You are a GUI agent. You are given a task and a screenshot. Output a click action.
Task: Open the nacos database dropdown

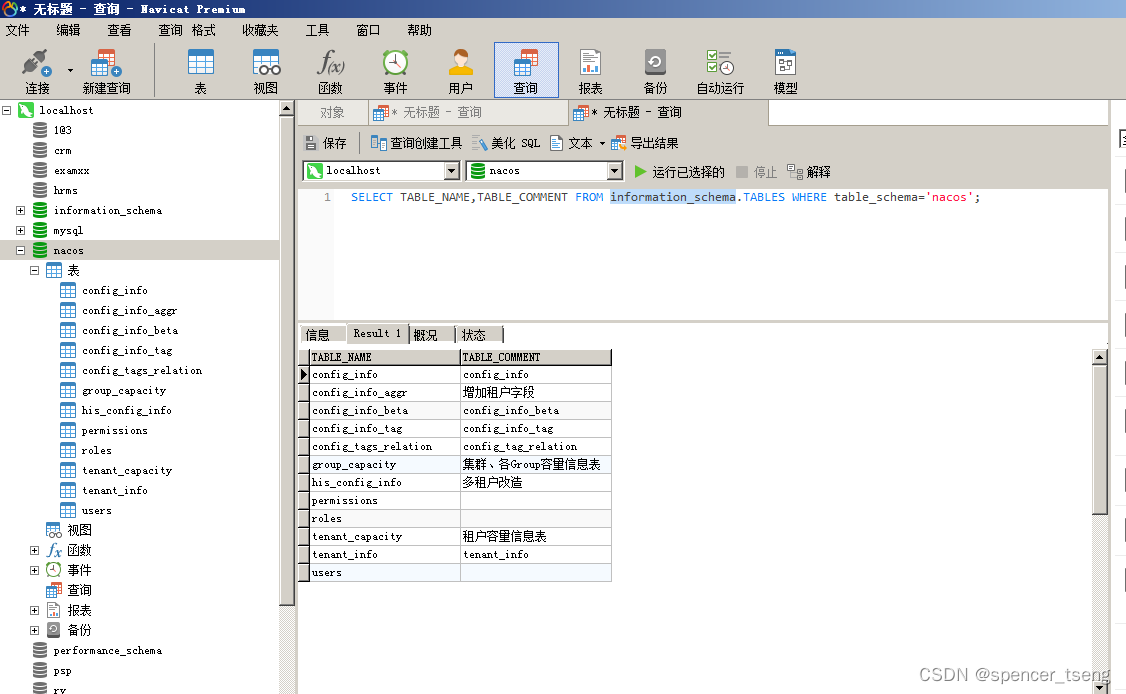pyautogui.click(x=613, y=170)
